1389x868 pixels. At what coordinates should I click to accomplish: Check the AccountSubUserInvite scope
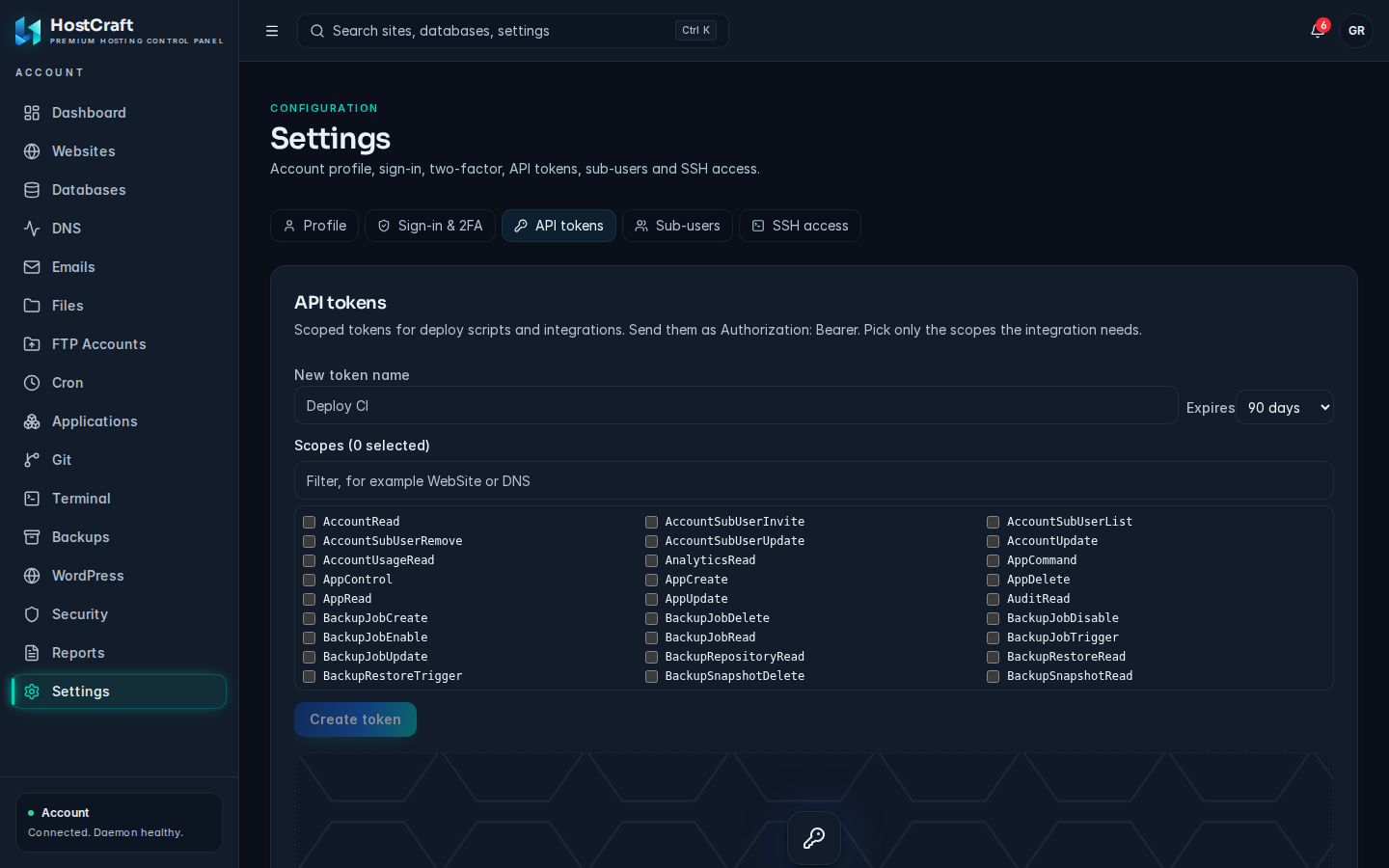click(x=651, y=522)
